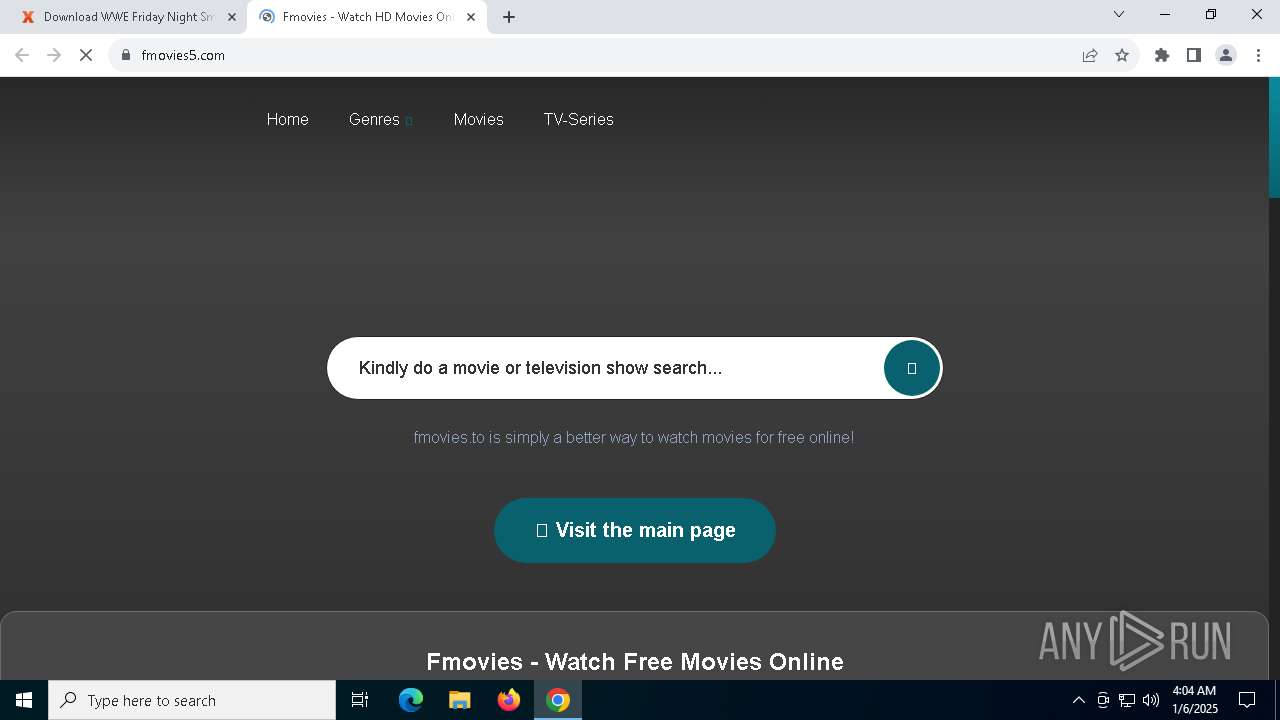1280x720 pixels.
Task: Click the forward navigation arrow
Action: pyautogui.click(x=54, y=55)
